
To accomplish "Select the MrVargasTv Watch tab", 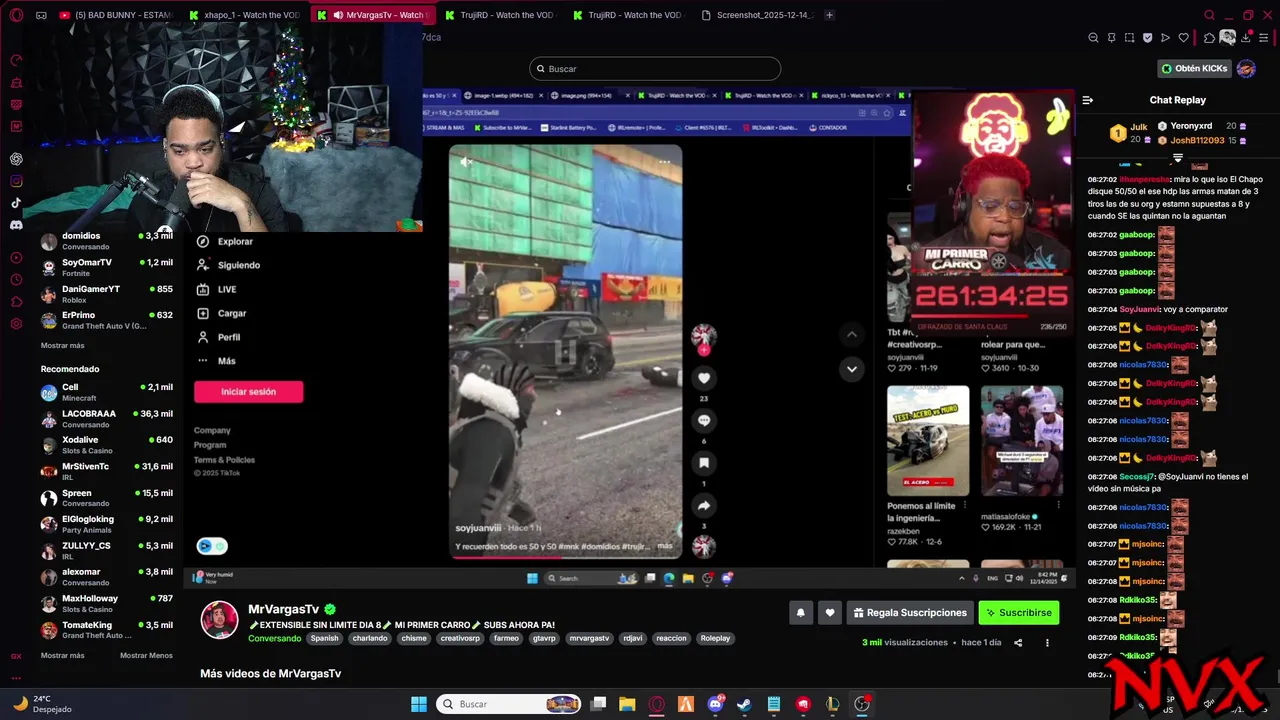I will (373, 15).
